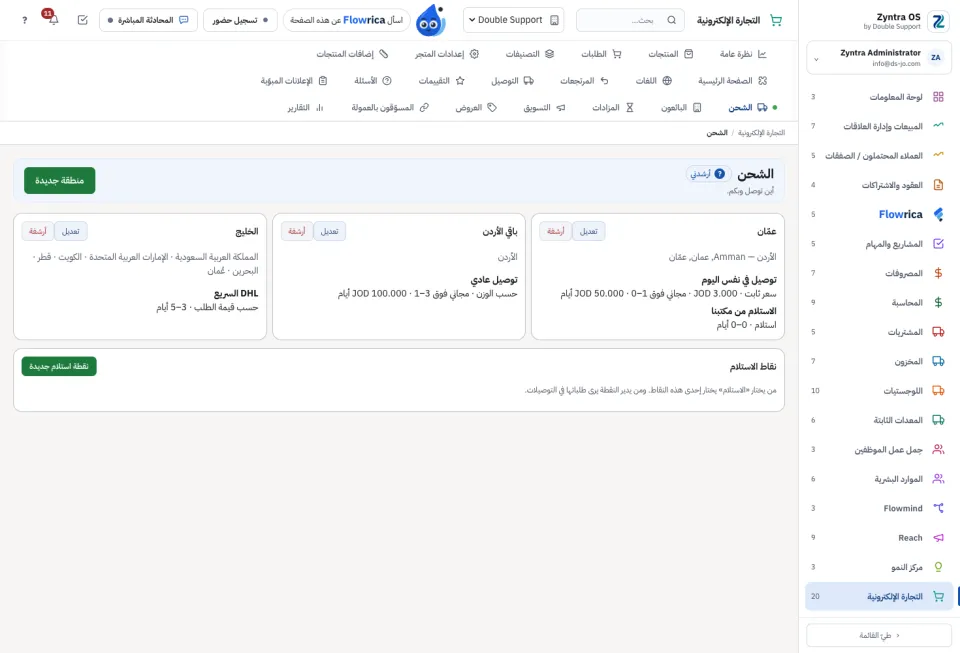Open المعدات الثابتة in sidebar
Image resolution: width=960 pixels, height=653 pixels.
879,420
